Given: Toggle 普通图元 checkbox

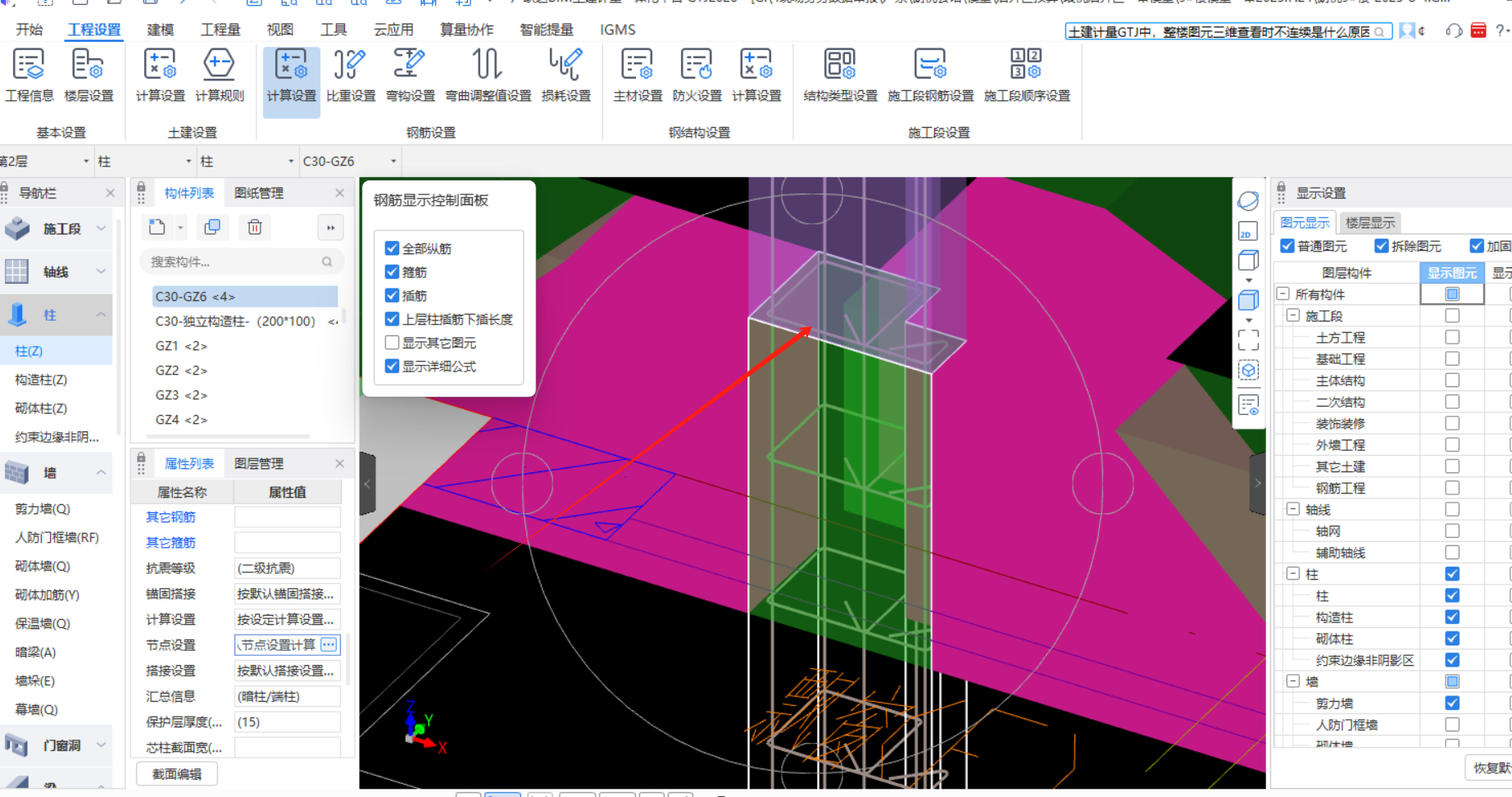Looking at the screenshot, I should (1287, 246).
